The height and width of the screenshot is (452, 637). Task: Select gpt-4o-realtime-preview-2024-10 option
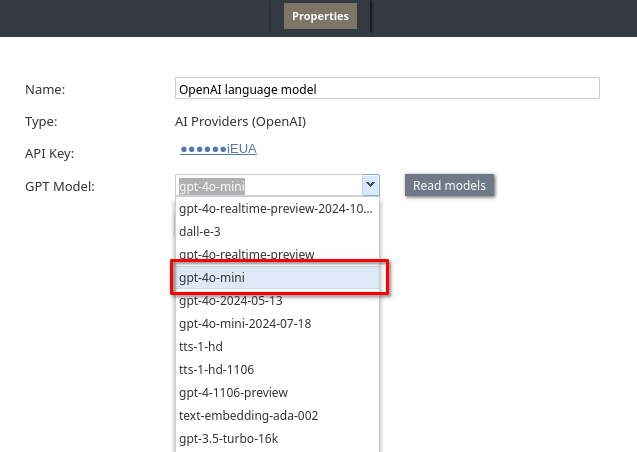pos(277,209)
